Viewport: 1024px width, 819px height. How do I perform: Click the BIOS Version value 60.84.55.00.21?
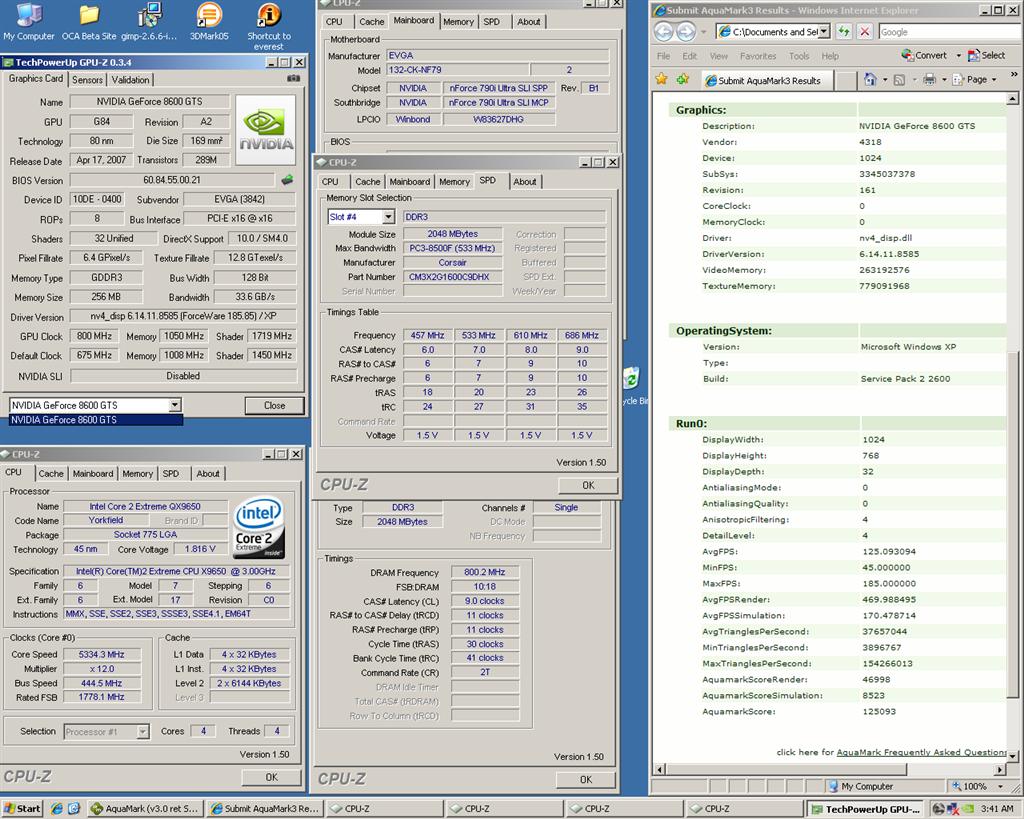tap(172, 180)
